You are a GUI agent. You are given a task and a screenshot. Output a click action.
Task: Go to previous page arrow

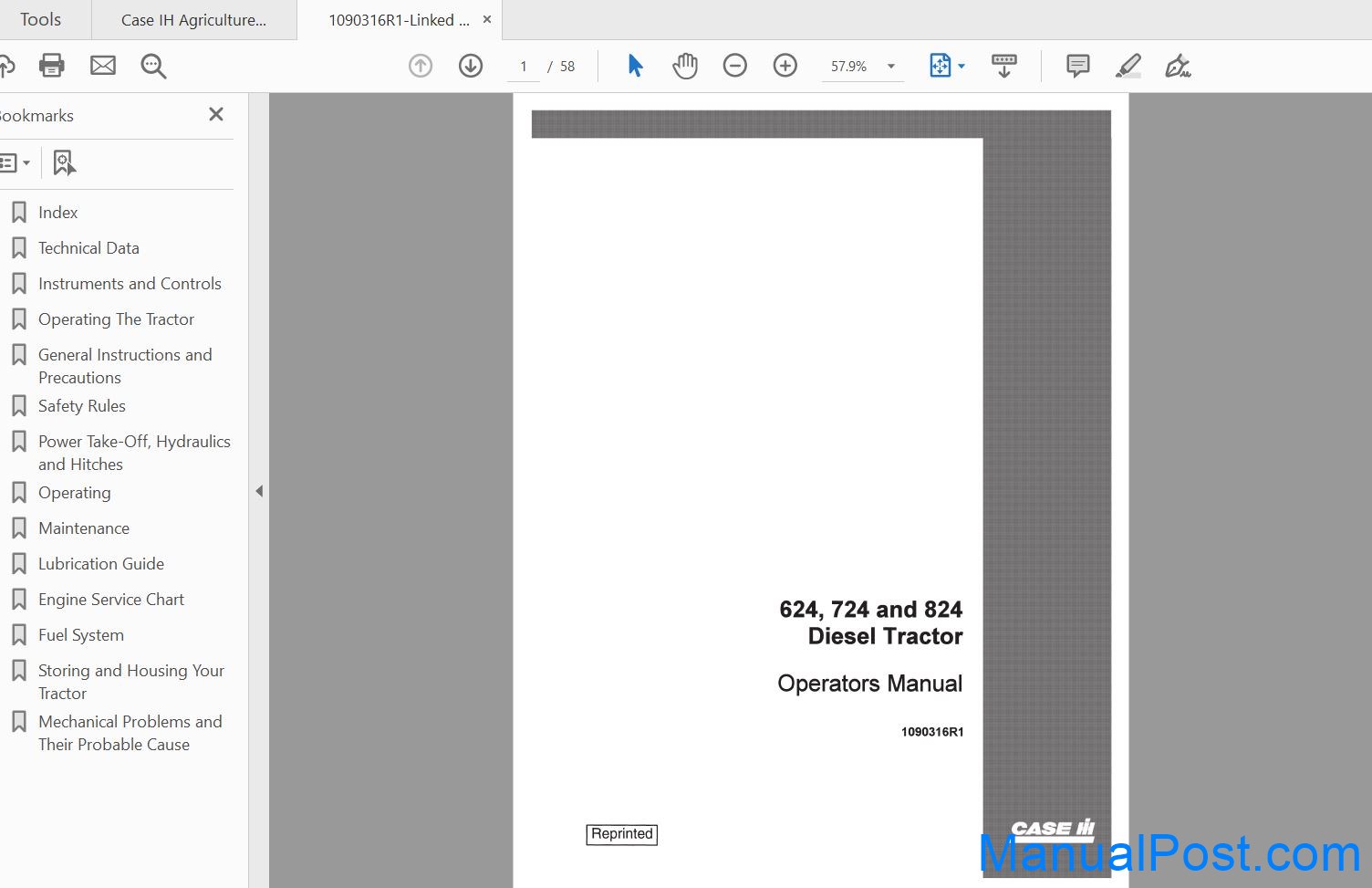pyautogui.click(x=421, y=66)
